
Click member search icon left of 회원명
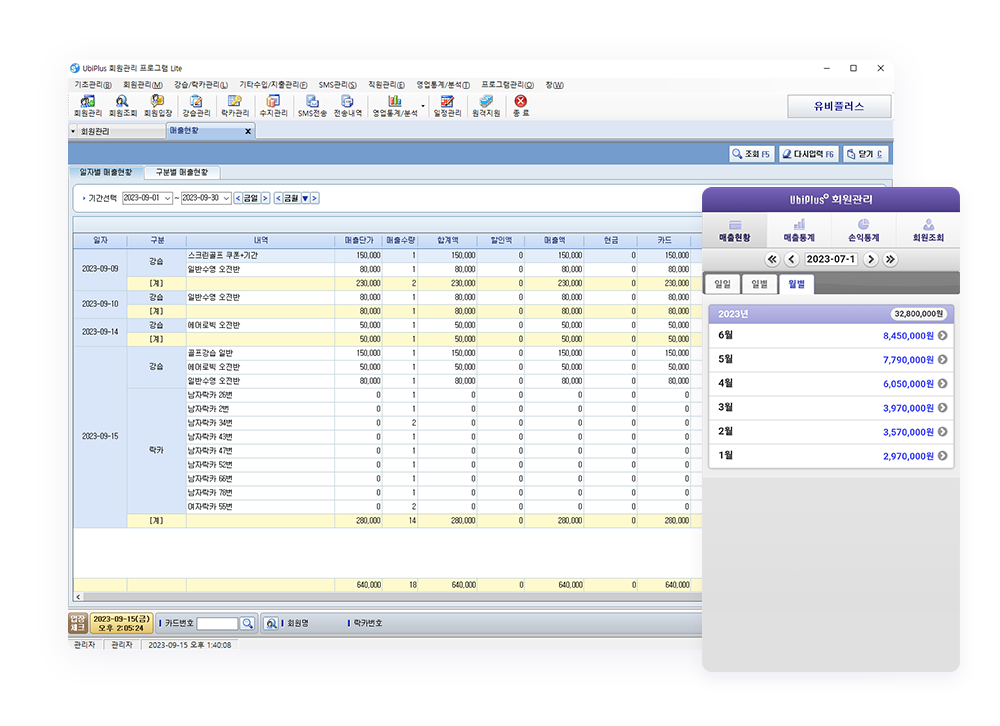tap(271, 623)
